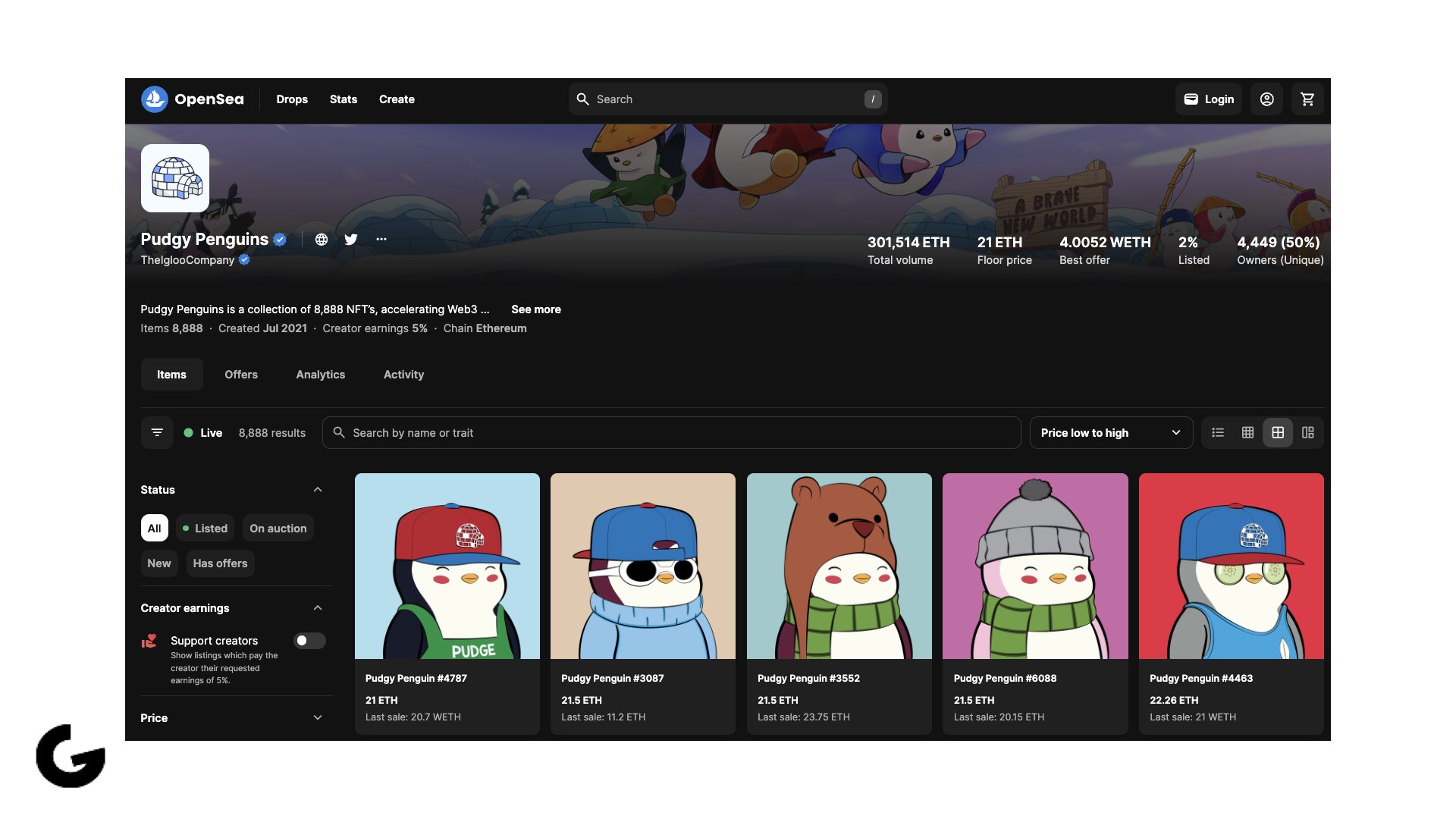Filter by Listed status

(x=205, y=529)
